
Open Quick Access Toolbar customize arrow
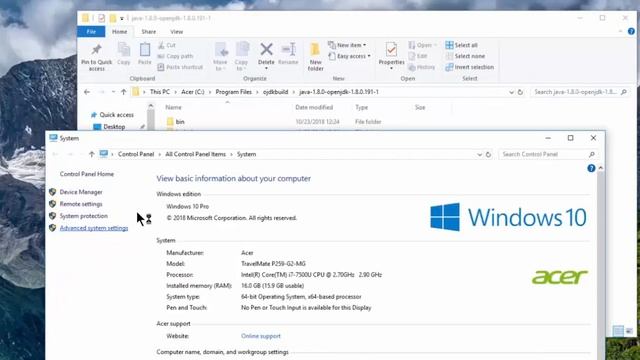click(122, 18)
